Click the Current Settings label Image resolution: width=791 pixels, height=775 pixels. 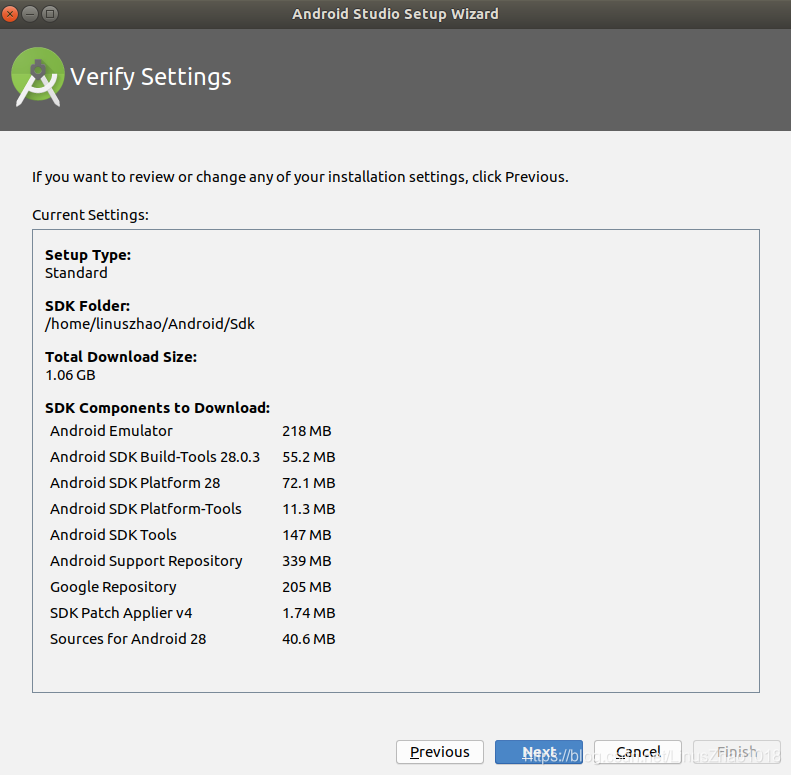point(90,215)
